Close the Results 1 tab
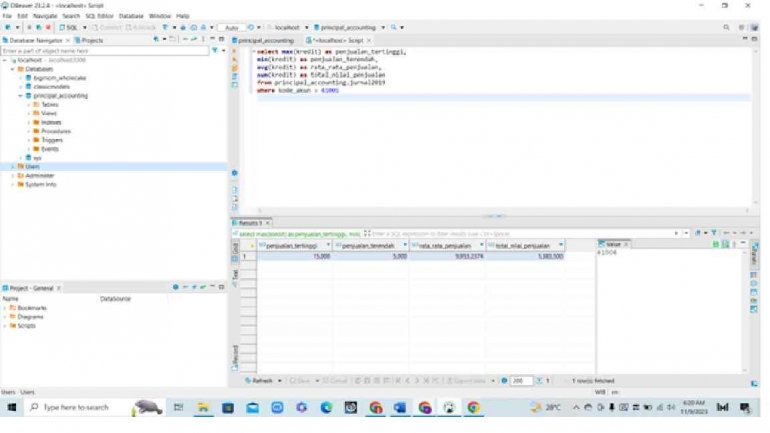The image size is (770, 433). pos(268,223)
